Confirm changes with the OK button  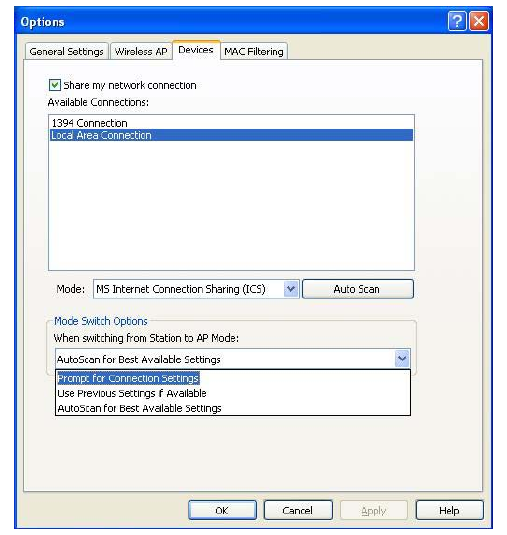(x=222, y=510)
